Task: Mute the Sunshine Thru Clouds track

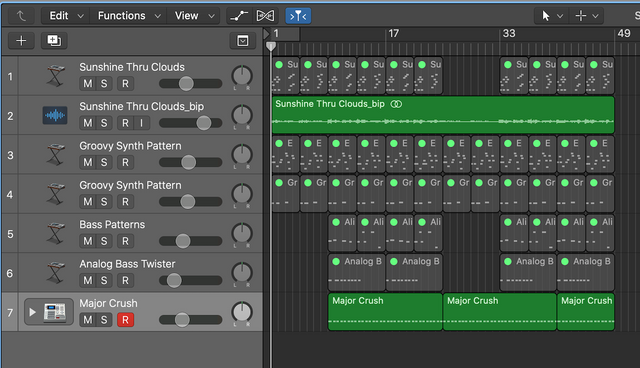Action: (x=88, y=84)
